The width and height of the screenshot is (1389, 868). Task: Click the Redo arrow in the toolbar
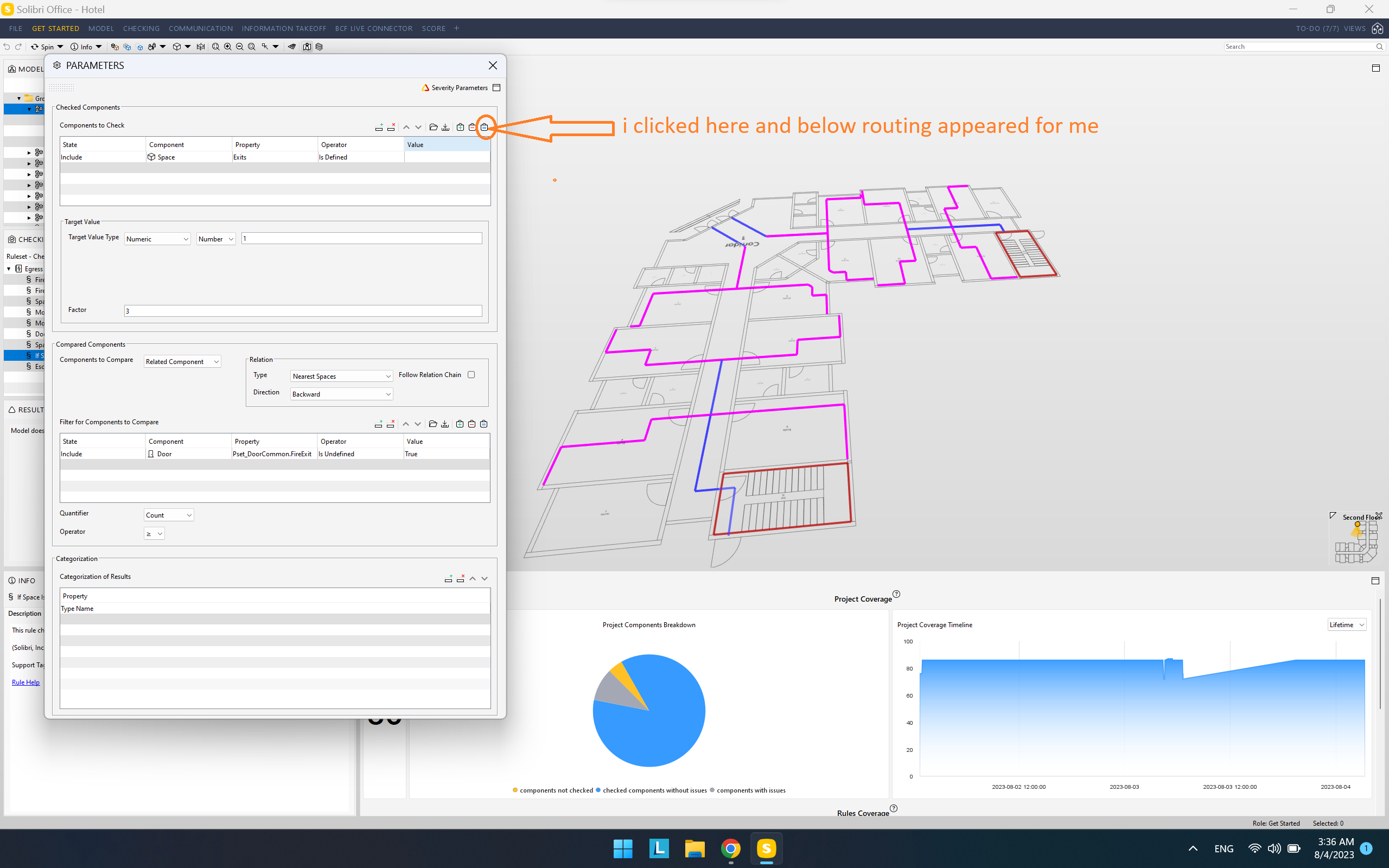[18, 47]
